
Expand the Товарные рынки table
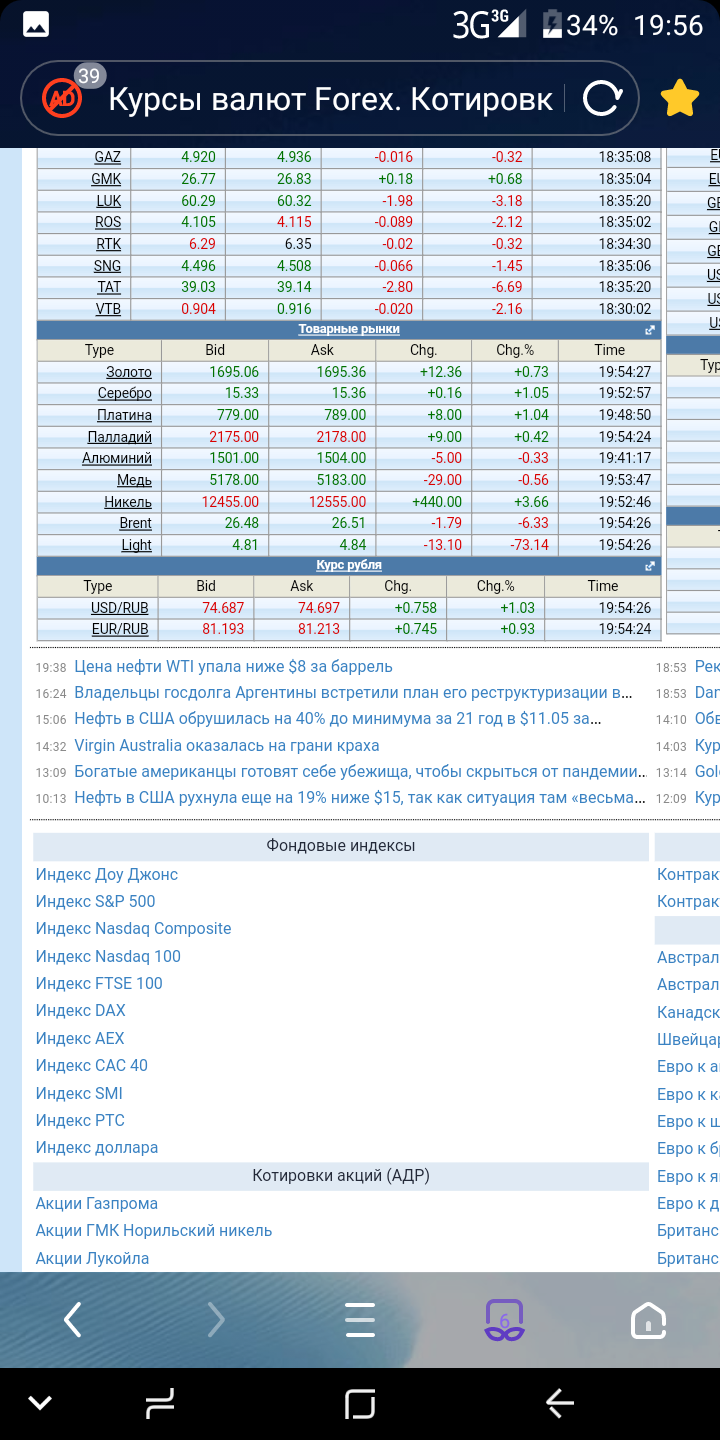(x=650, y=330)
